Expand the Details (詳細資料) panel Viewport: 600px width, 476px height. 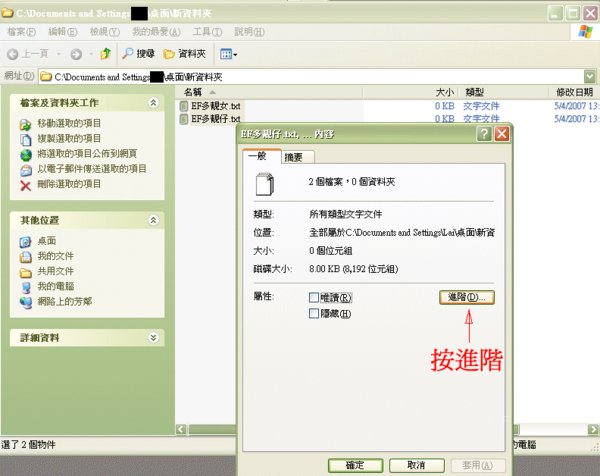(x=153, y=338)
